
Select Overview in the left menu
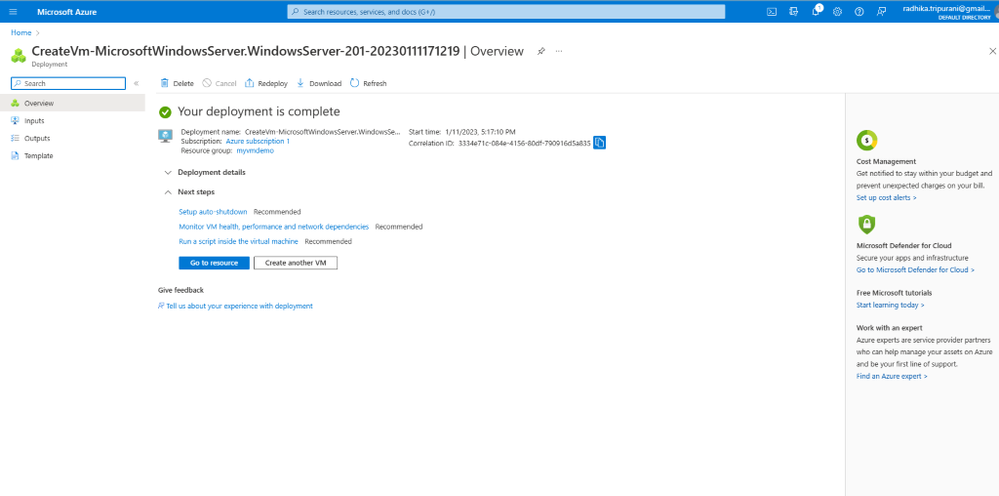[x=72, y=103]
